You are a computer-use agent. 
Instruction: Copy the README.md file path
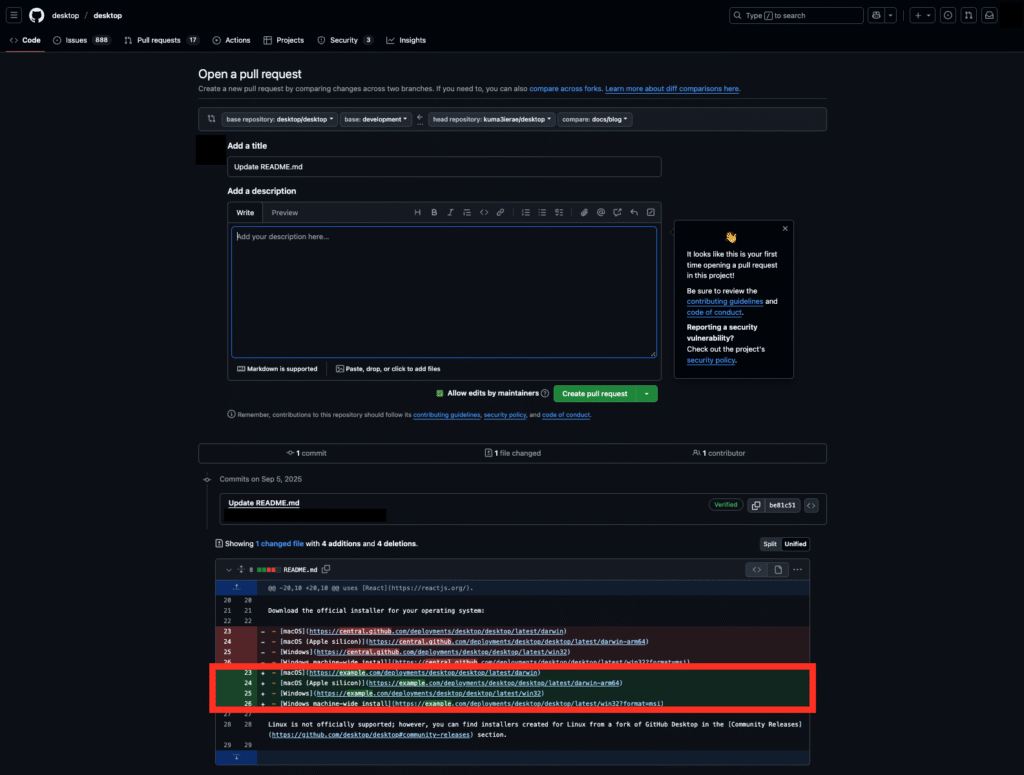[326, 569]
